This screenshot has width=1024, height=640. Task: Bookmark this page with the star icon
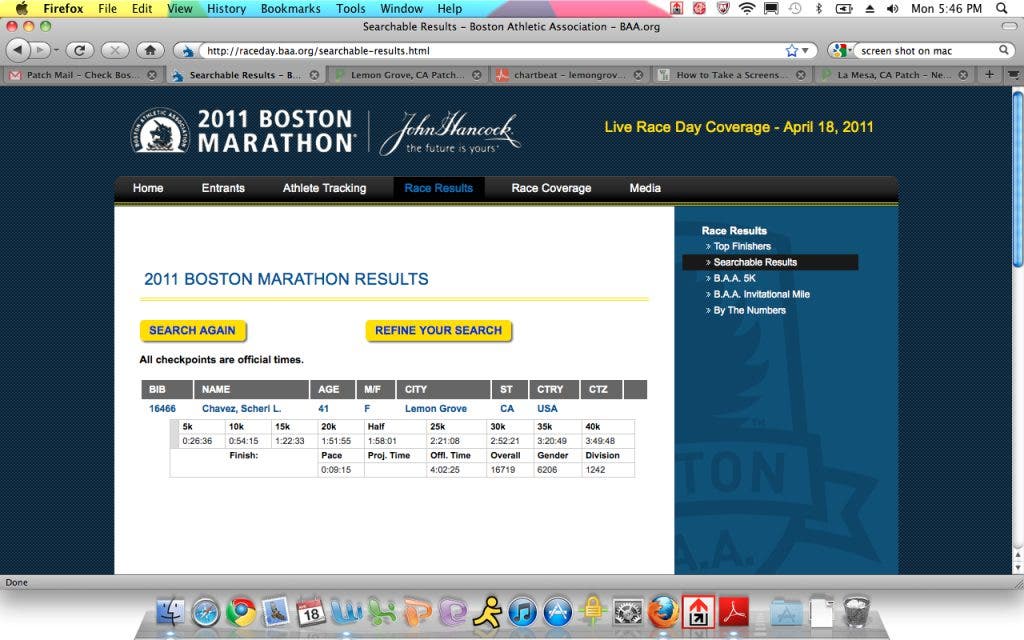pyautogui.click(x=792, y=50)
